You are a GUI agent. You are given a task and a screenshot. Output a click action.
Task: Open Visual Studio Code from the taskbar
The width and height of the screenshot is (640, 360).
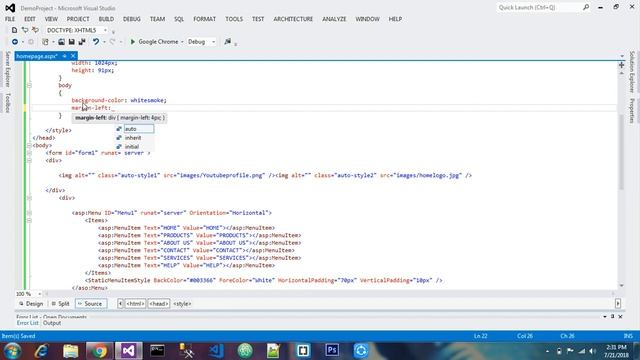click(216, 351)
